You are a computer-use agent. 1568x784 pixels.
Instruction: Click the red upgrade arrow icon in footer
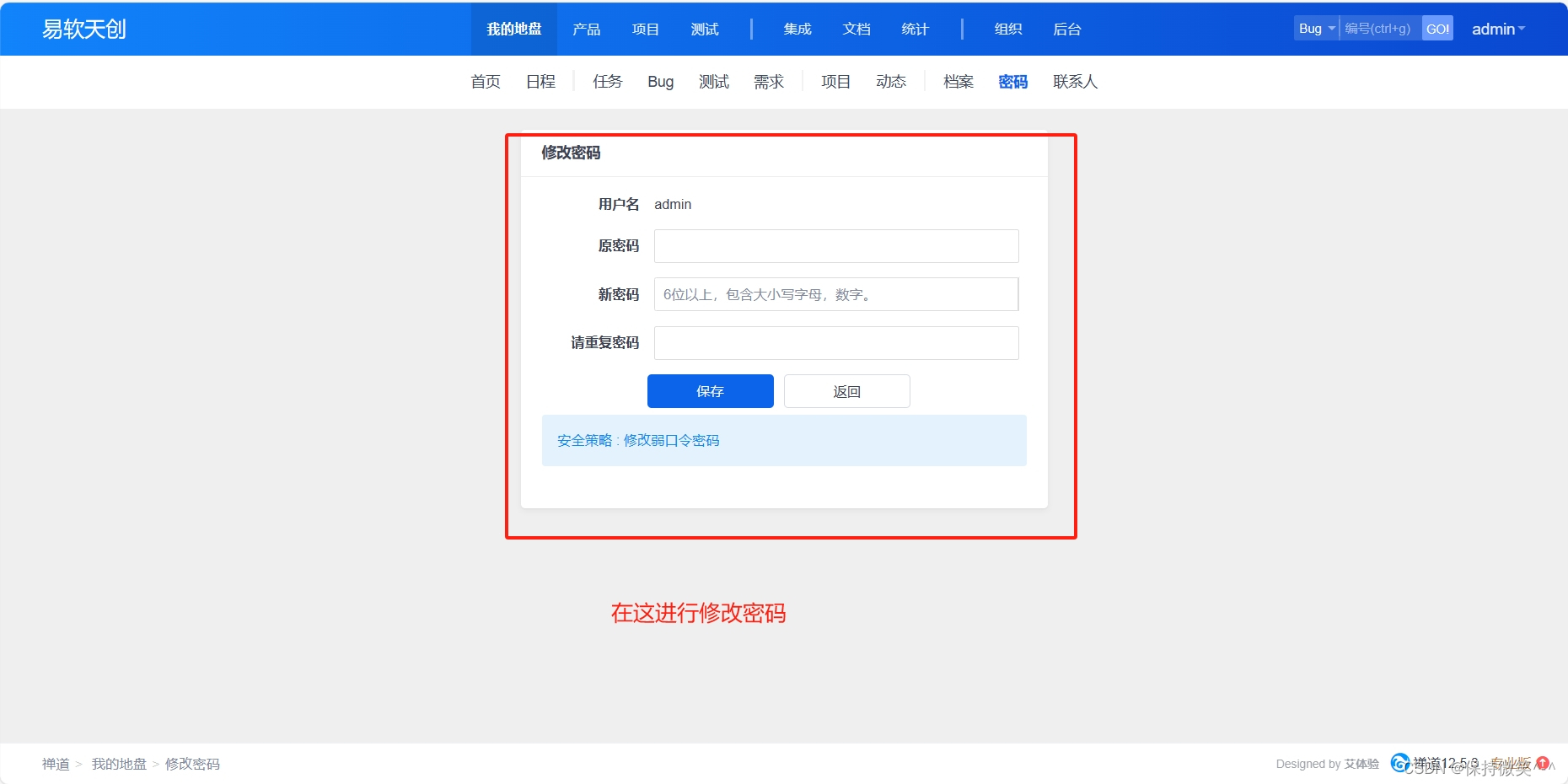[1543, 763]
